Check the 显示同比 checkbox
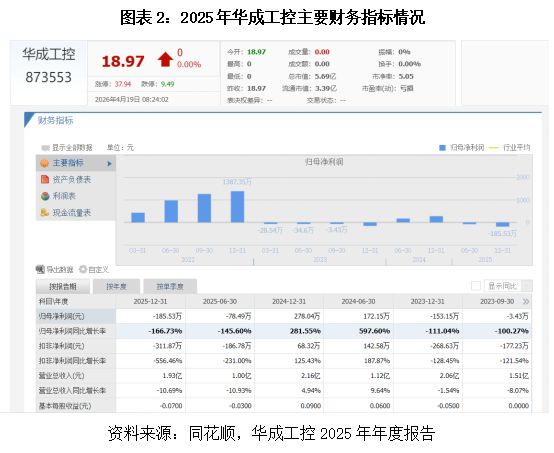 click(476, 286)
